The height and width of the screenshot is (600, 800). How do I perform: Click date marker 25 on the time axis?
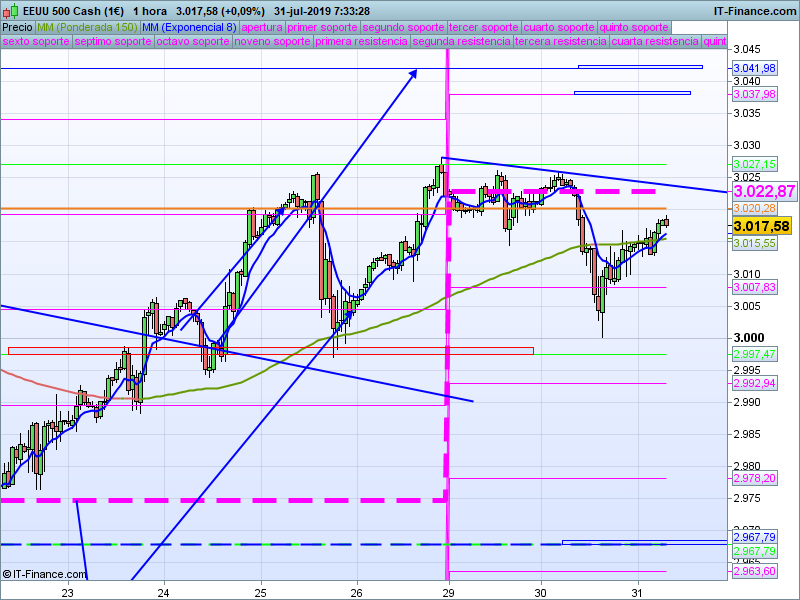pyautogui.click(x=260, y=592)
